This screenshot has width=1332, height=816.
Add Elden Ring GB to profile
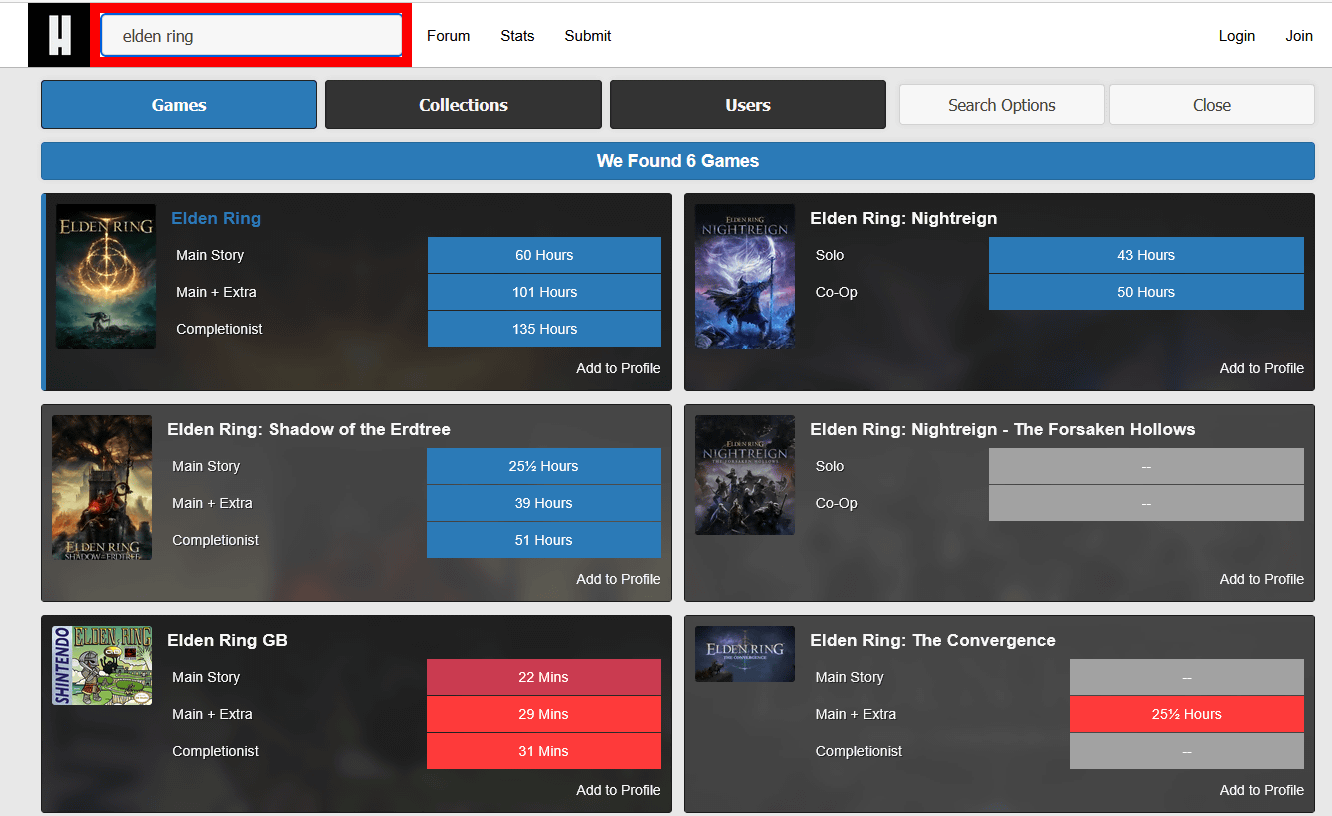point(618,790)
